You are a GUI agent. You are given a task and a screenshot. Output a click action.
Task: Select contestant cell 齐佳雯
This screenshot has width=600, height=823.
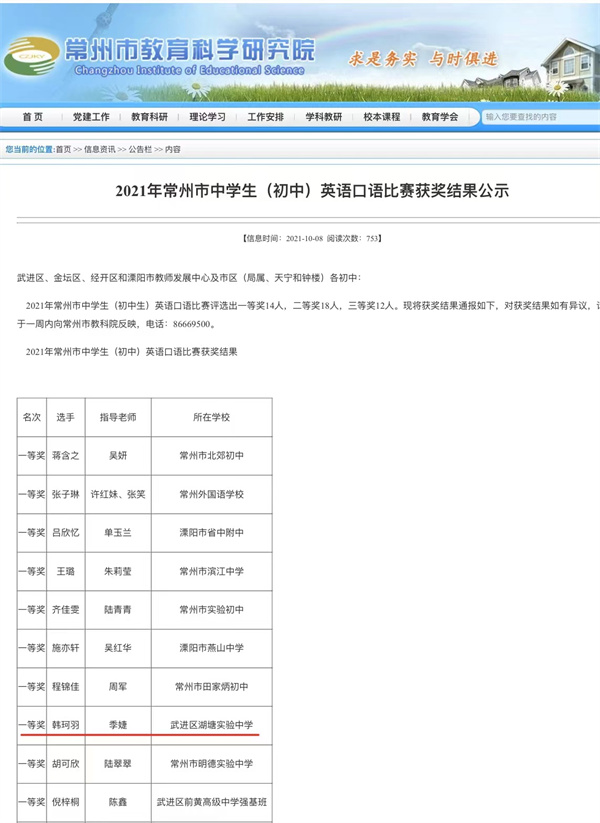pyautogui.click(x=66, y=610)
